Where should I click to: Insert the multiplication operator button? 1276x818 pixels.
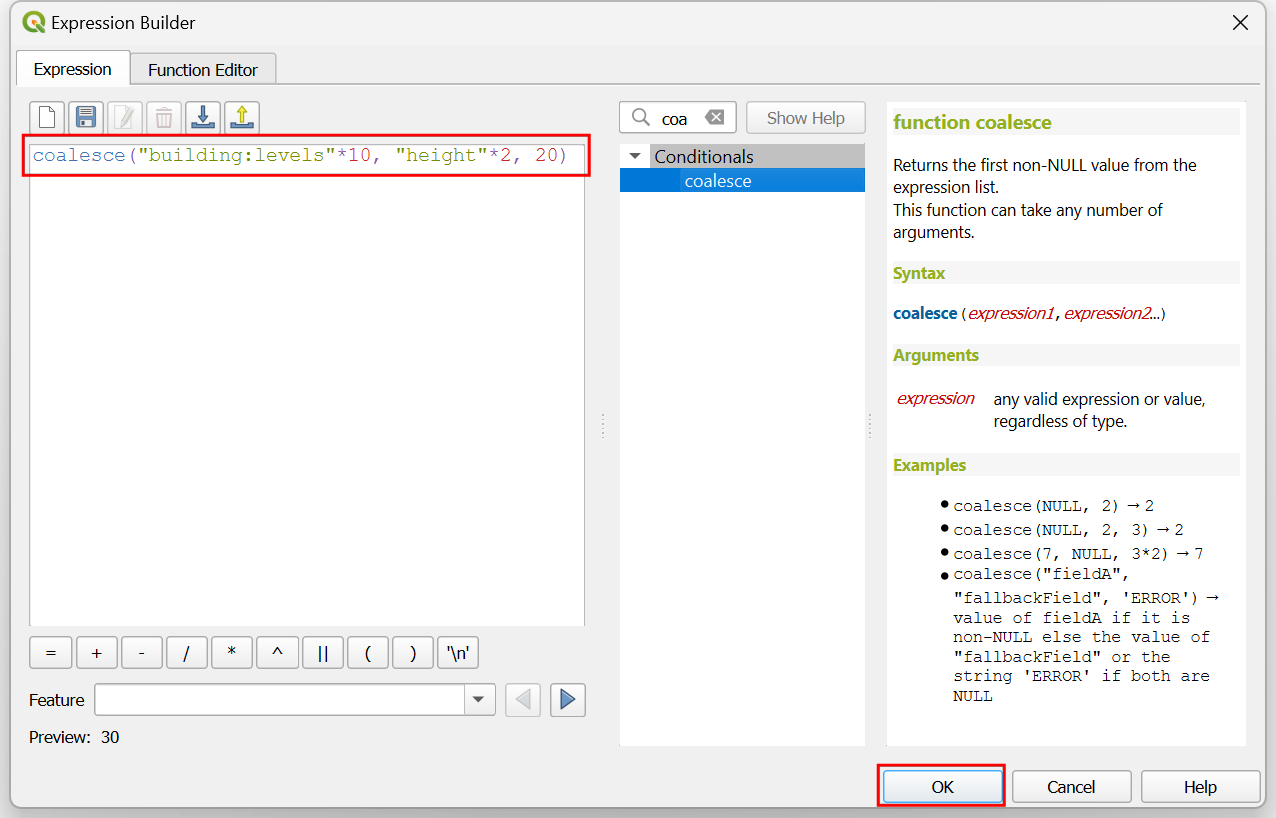point(232,653)
